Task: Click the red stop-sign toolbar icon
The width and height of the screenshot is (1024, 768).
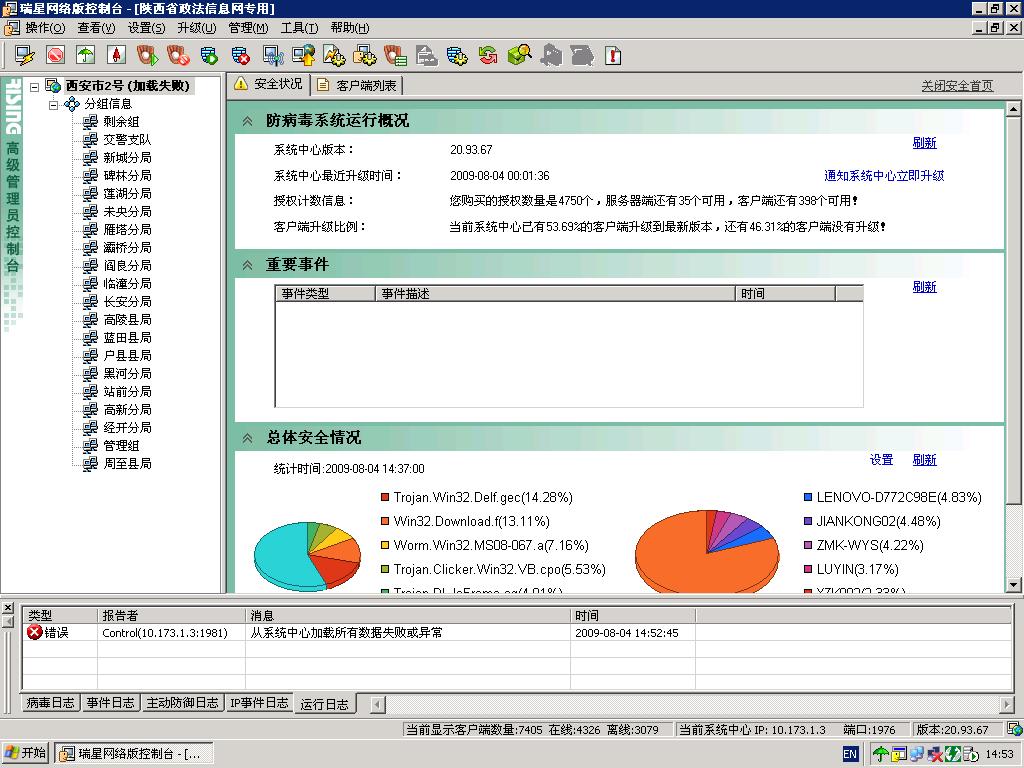Action: [56, 56]
